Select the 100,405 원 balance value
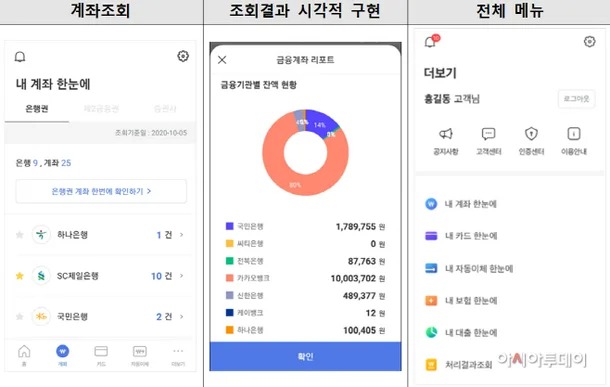Image resolution: width=610 pixels, height=387 pixels. pyautogui.click(x=364, y=331)
